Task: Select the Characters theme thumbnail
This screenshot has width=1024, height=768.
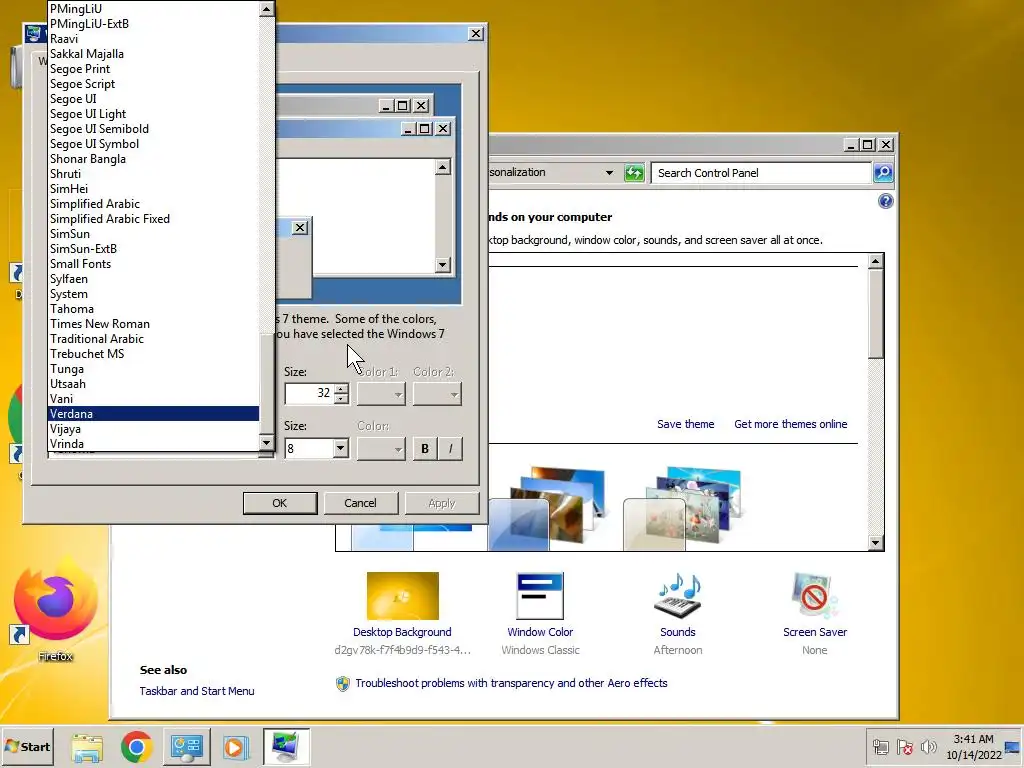Action: (x=683, y=508)
